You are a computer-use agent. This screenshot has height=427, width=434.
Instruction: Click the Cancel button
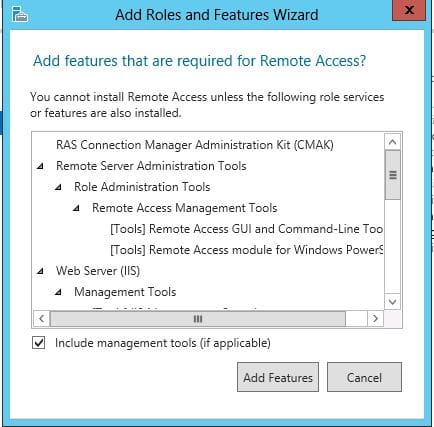364,377
